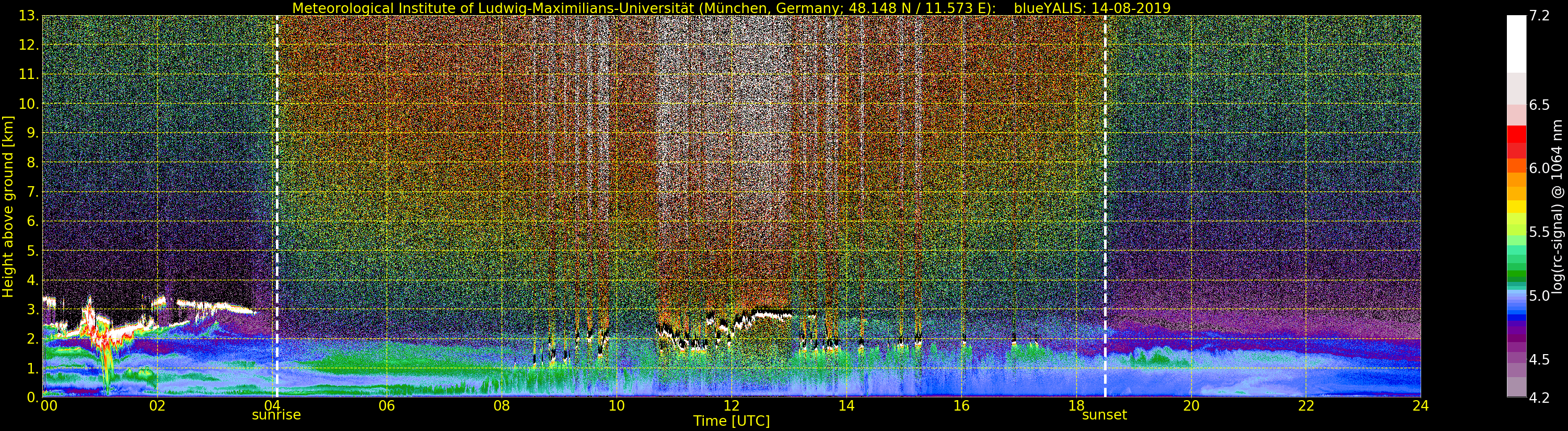This screenshot has width=1568, height=431.
Task: Click the time axis tick label 14
Action: 846,406
